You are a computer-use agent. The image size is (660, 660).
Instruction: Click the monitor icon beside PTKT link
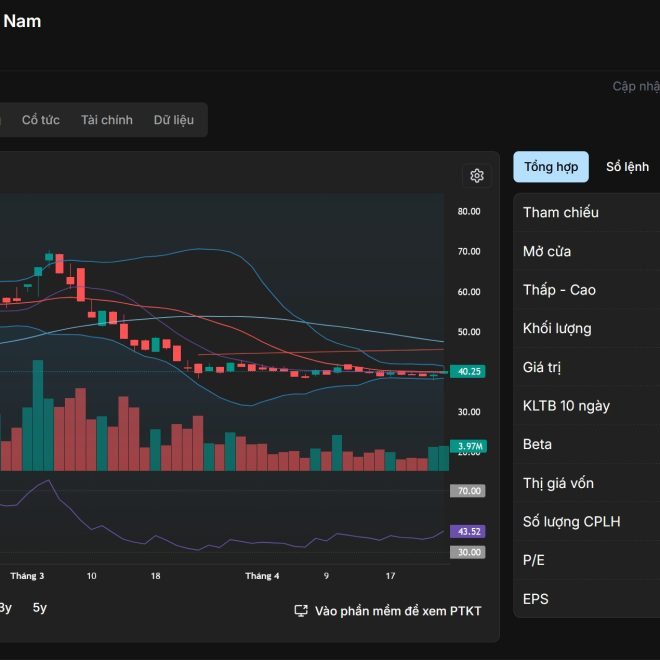[301, 610]
